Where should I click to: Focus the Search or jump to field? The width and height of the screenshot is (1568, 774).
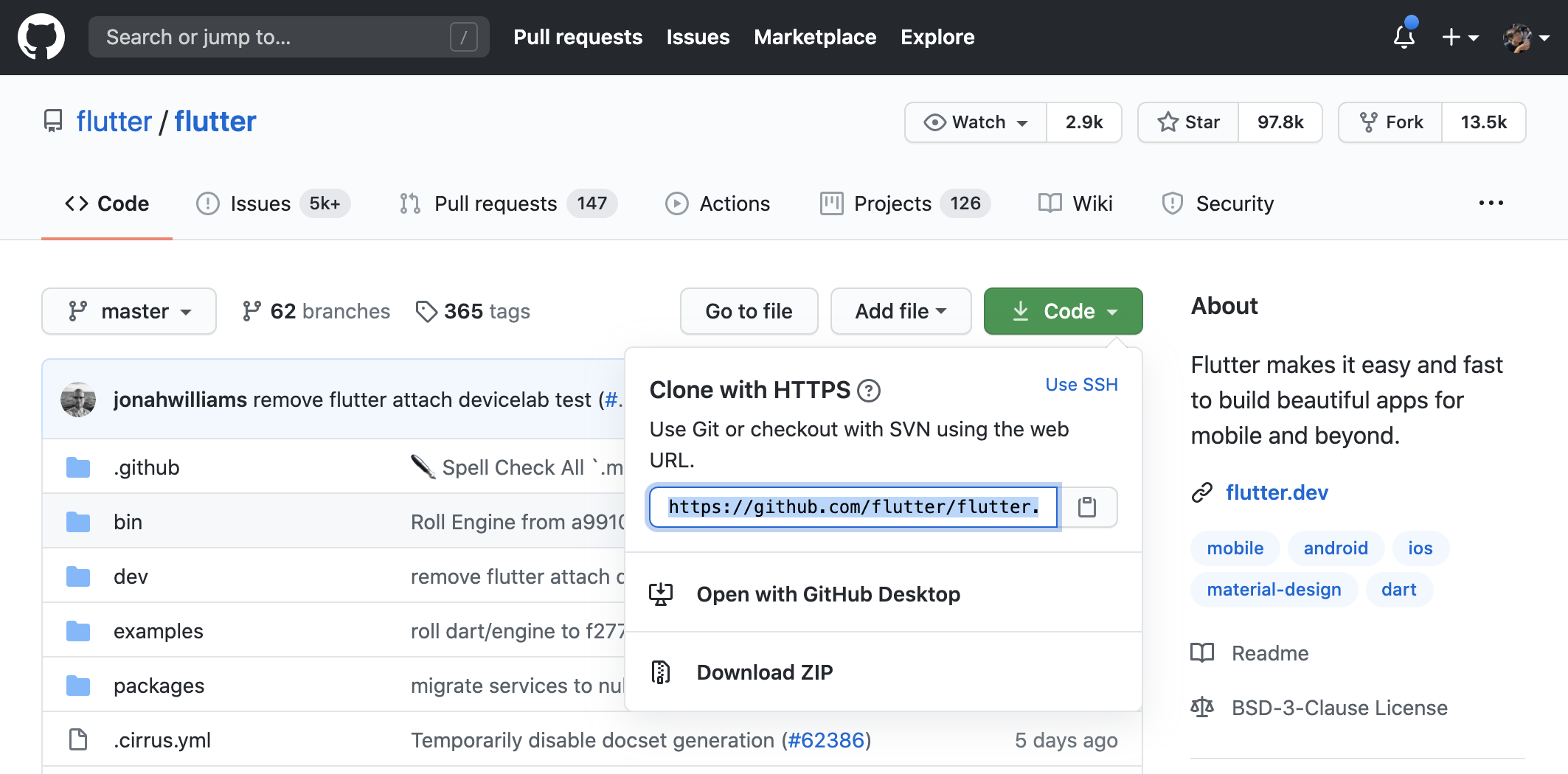coord(288,37)
